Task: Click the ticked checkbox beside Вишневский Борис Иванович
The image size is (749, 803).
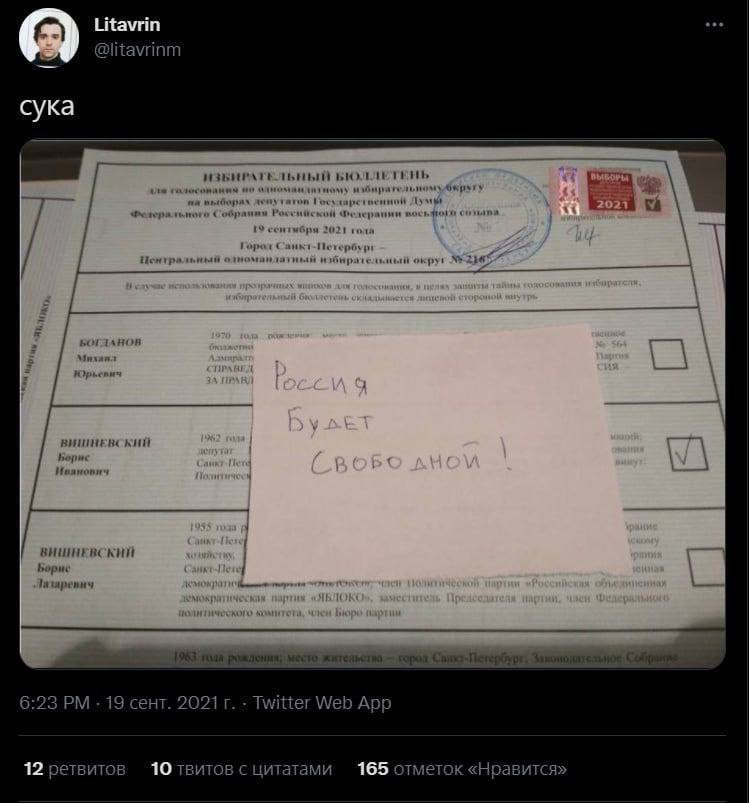Action: (688, 453)
